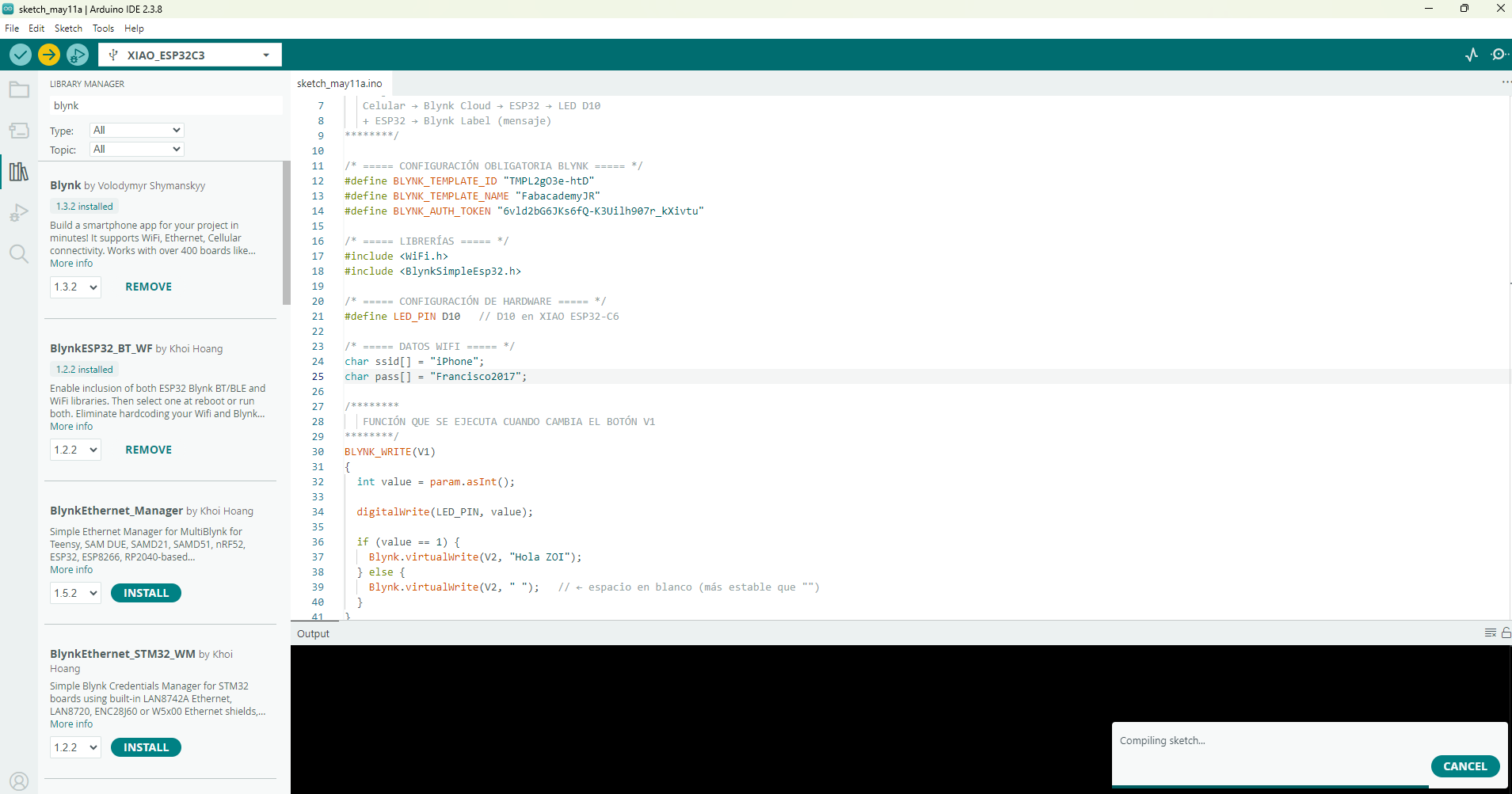Click the 'char ssid[]' line
The width and height of the screenshot is (1512, 794).
414,362
